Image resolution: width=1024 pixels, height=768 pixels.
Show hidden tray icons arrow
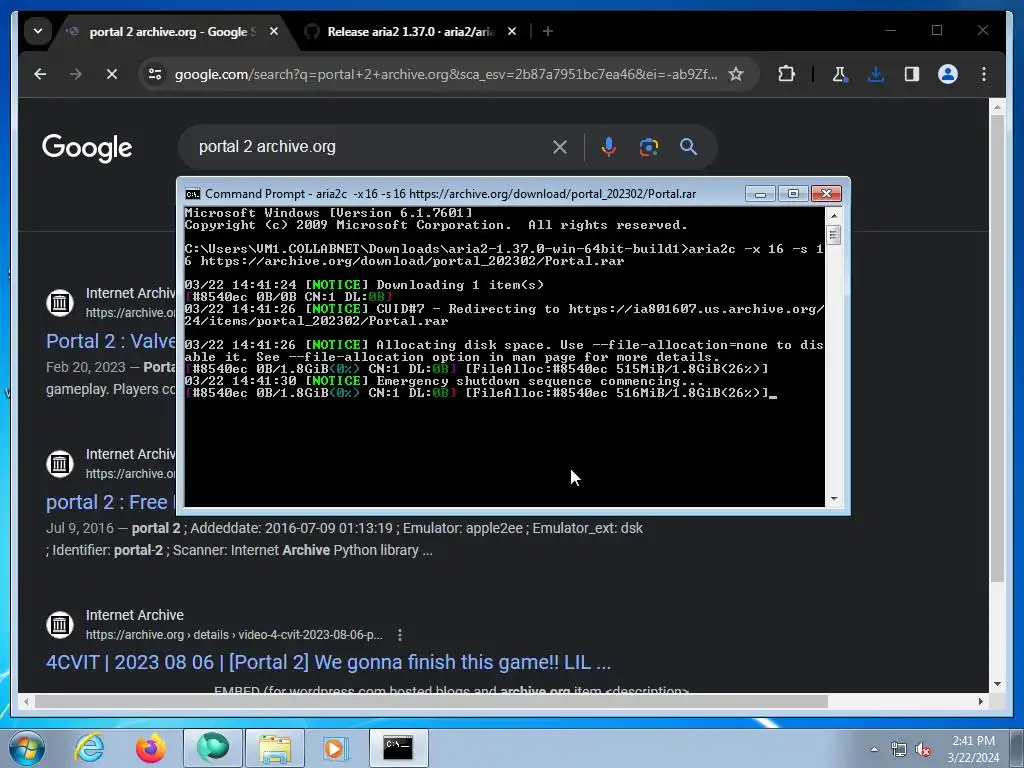coord(874,750)
